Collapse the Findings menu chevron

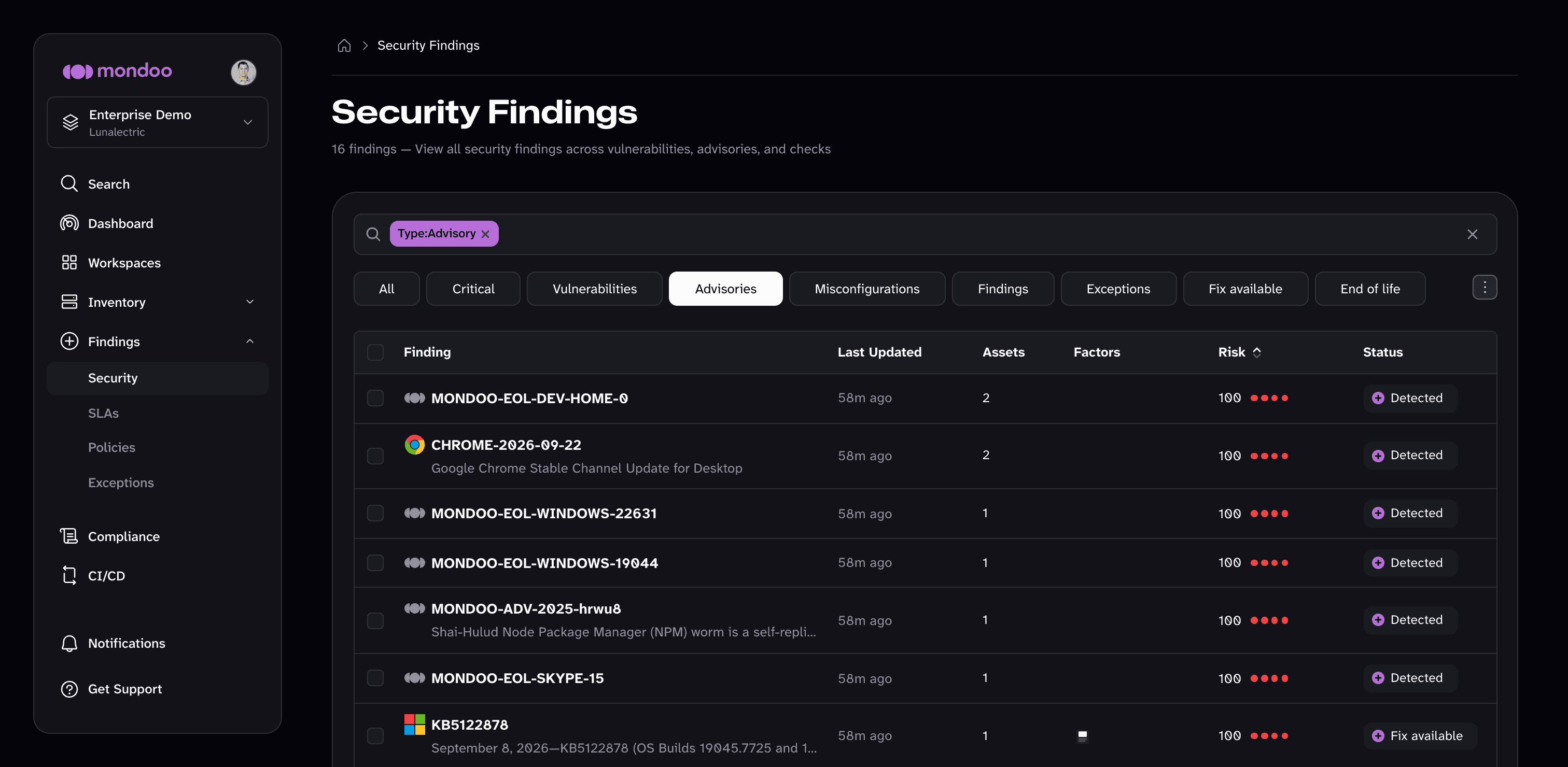pos(249,341)
